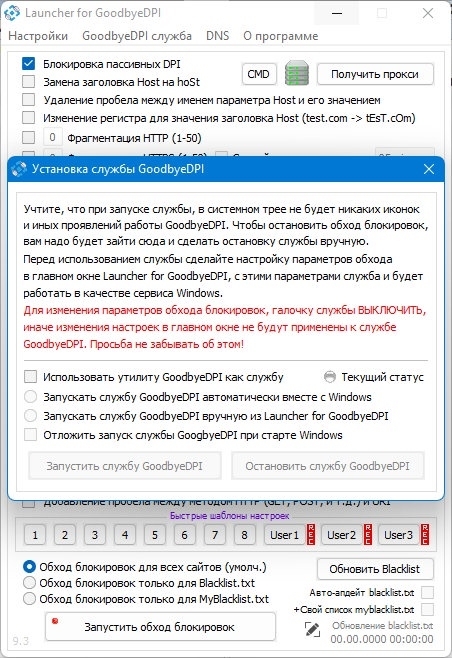Click the Получить прокси button
The width and height of the screenshot is (452, 658).
[375, 74]
